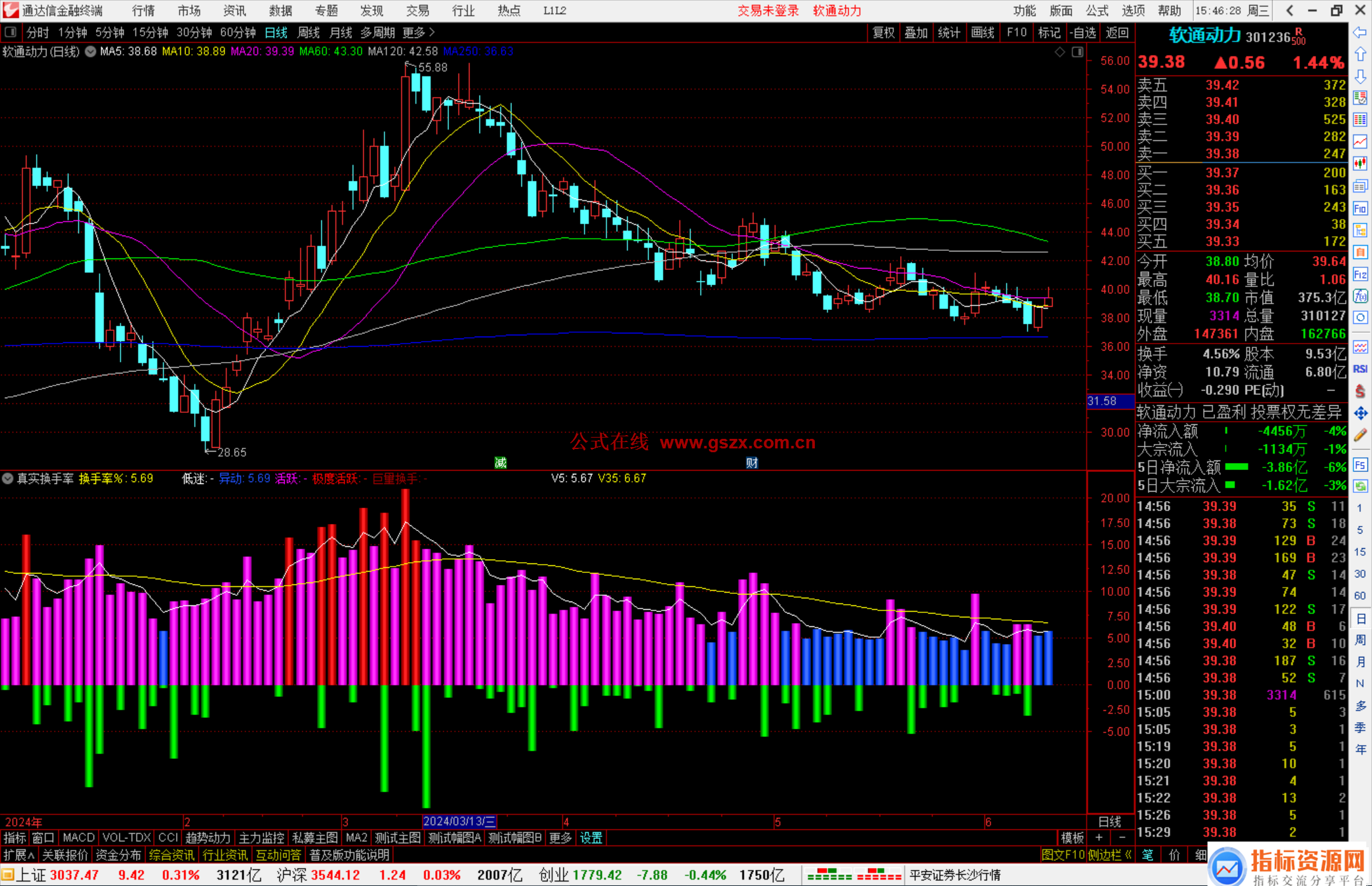This screenshot has height=886, width=1372.
Task: Click the 财 marker below price chart
Action: (752, 462)
